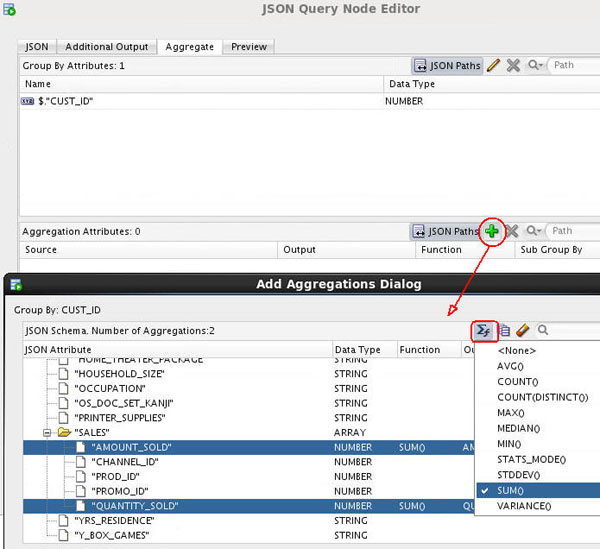
Task: Select the $."CUST_ID" group by row
Action: pos(309,101)
